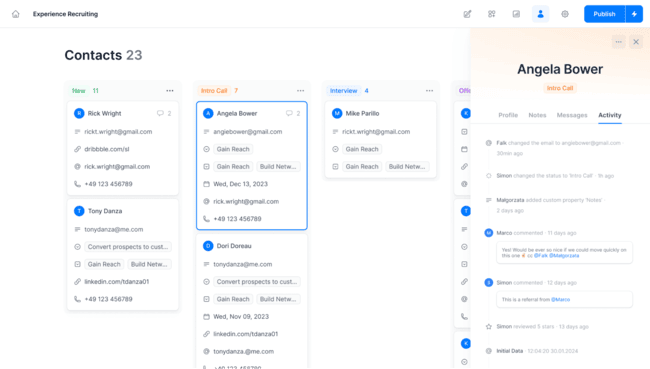This screenshot has height=369, width=650.
Task: Click the Publish button
Action: (604, 14)
